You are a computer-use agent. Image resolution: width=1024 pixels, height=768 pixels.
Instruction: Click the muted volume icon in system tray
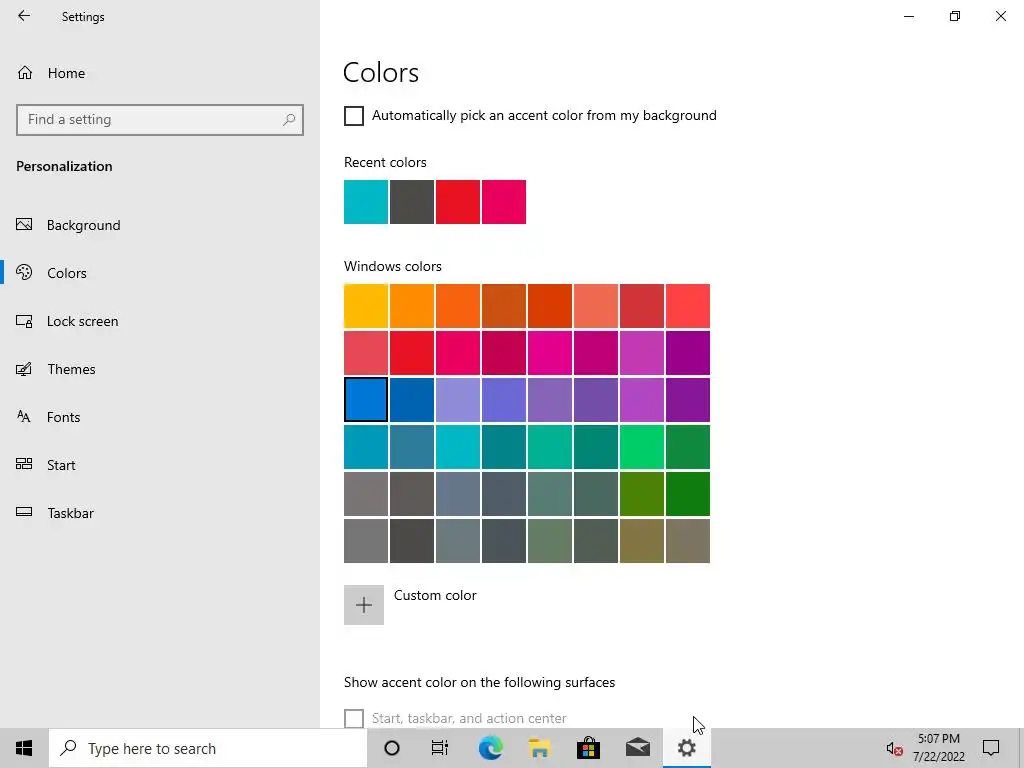tap(894, 748)
